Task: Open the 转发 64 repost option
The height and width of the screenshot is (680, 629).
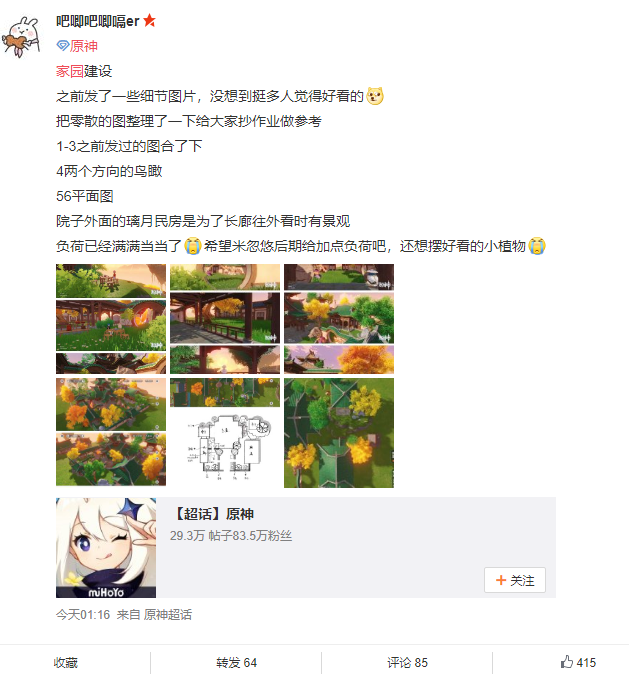Action: click(x=236, y=662)
